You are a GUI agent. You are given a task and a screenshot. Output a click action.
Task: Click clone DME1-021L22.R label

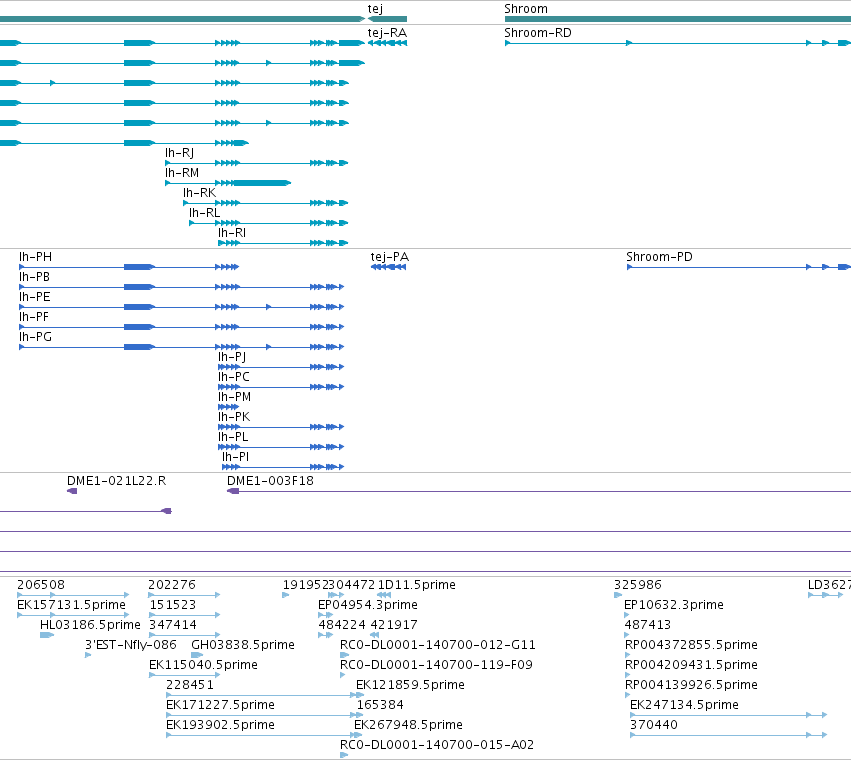coord(116,481)
